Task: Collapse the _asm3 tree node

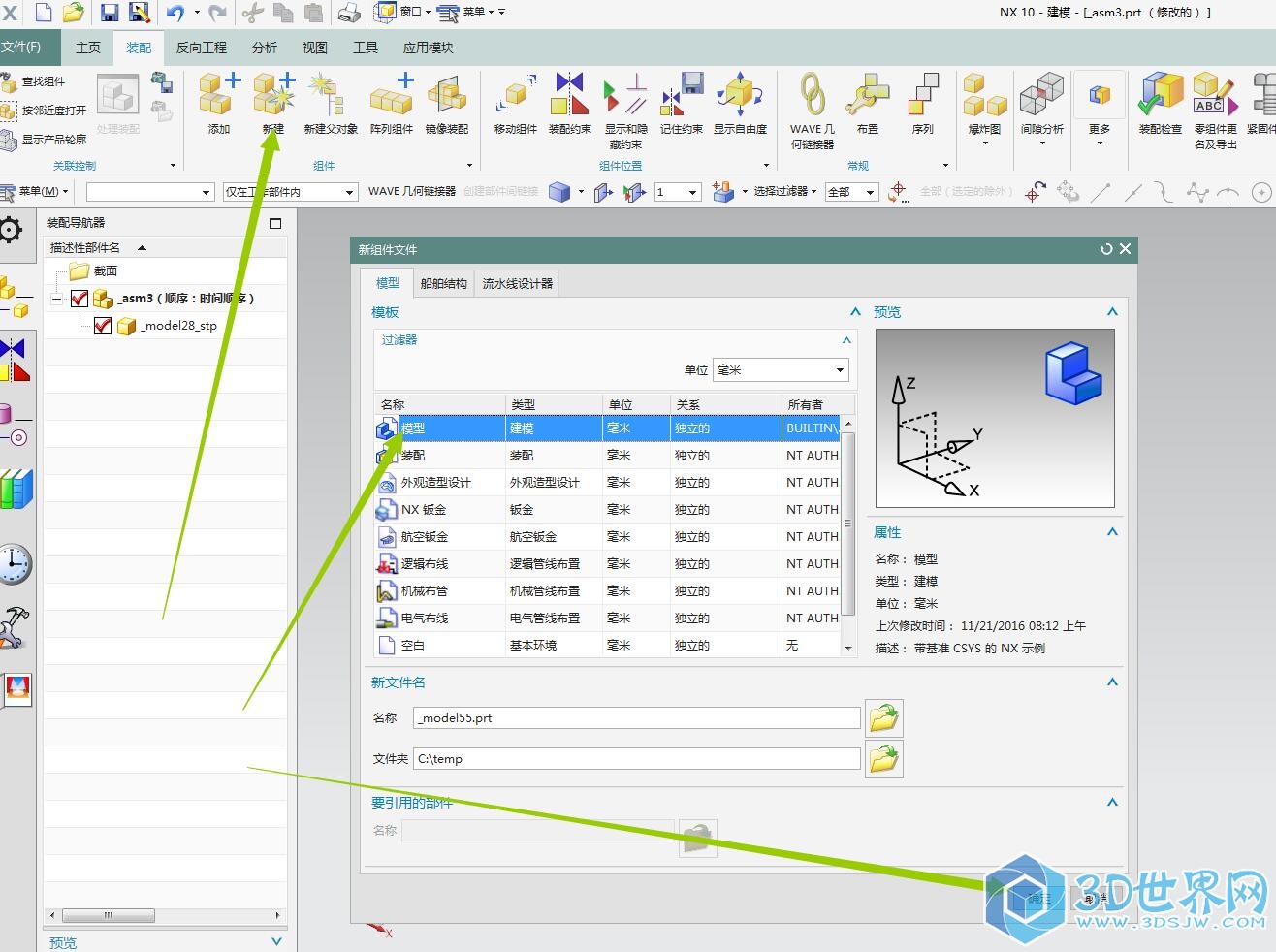Action: (56, 299)
